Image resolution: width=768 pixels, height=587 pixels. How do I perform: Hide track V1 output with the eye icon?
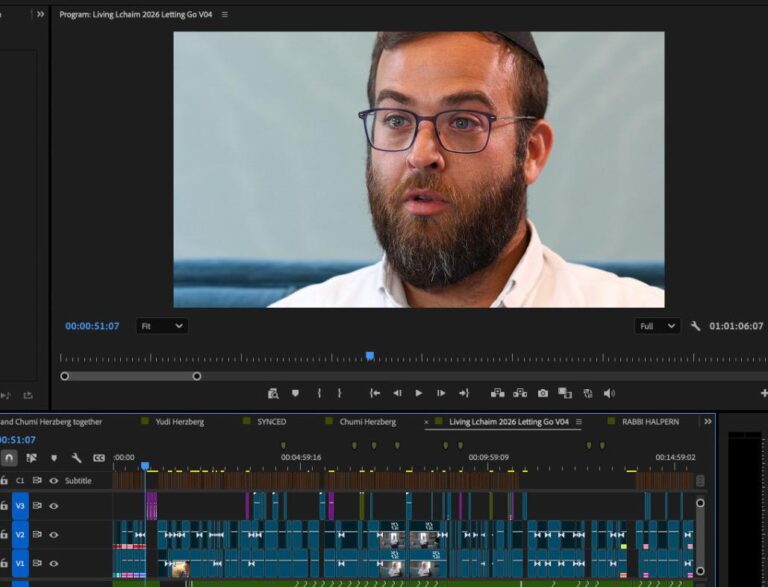[53, 563]
